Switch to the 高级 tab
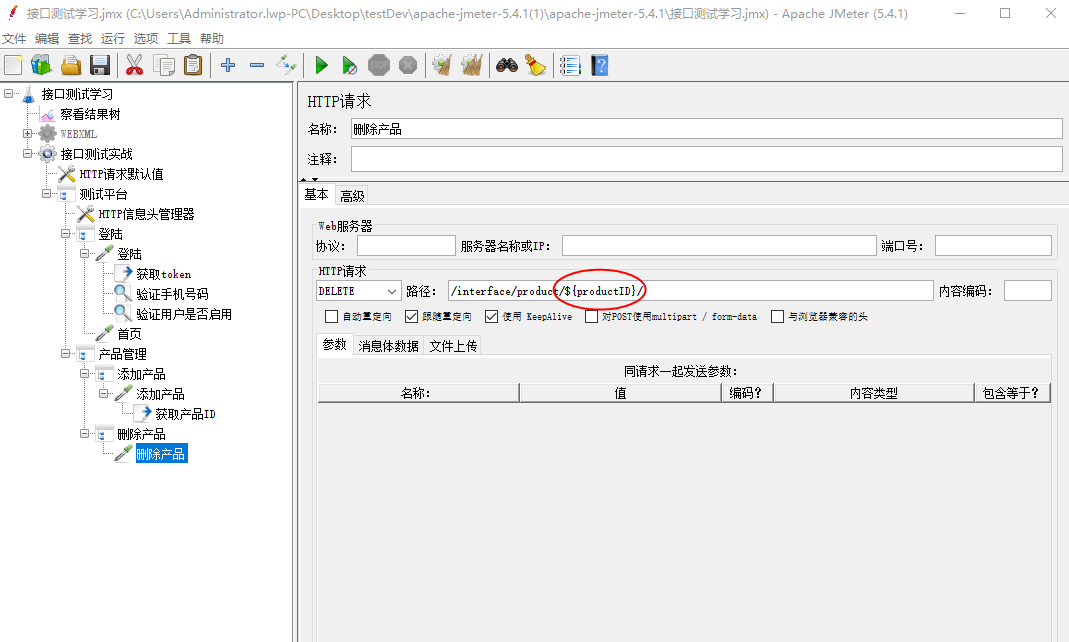The height and width of the screenshot is (642, 1069). 352,196
